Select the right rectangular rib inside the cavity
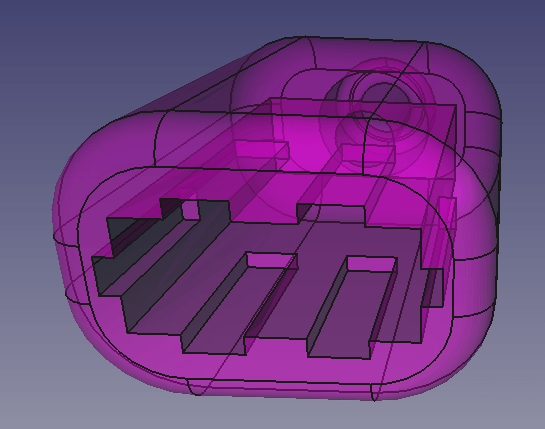The width and height of the screenshot is (545, 429). point(352,308)
